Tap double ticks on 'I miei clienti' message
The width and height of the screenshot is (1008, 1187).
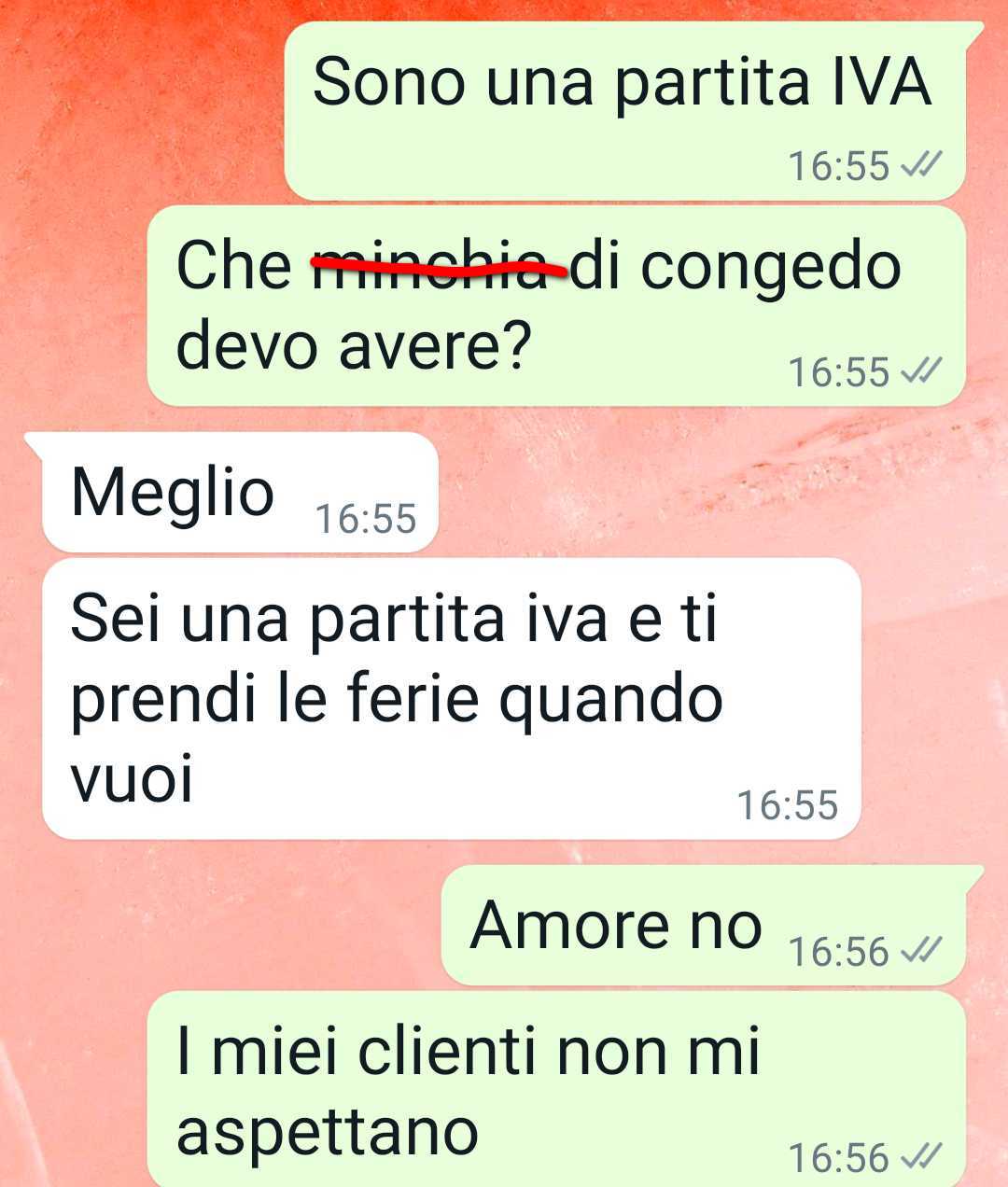920,1157
